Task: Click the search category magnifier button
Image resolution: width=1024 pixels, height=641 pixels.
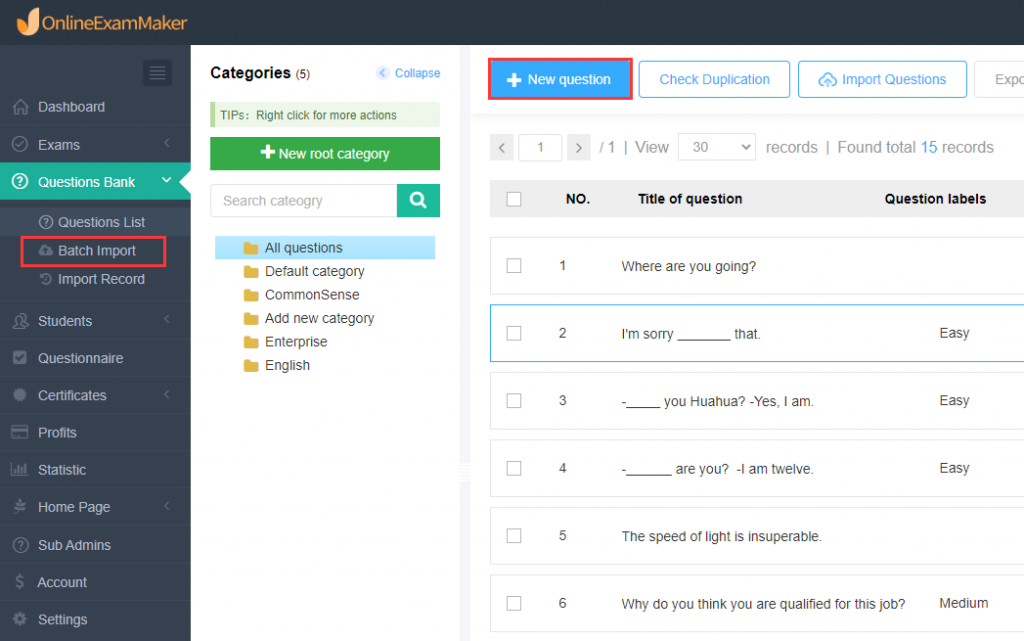Action: click(x=418, y=200)
